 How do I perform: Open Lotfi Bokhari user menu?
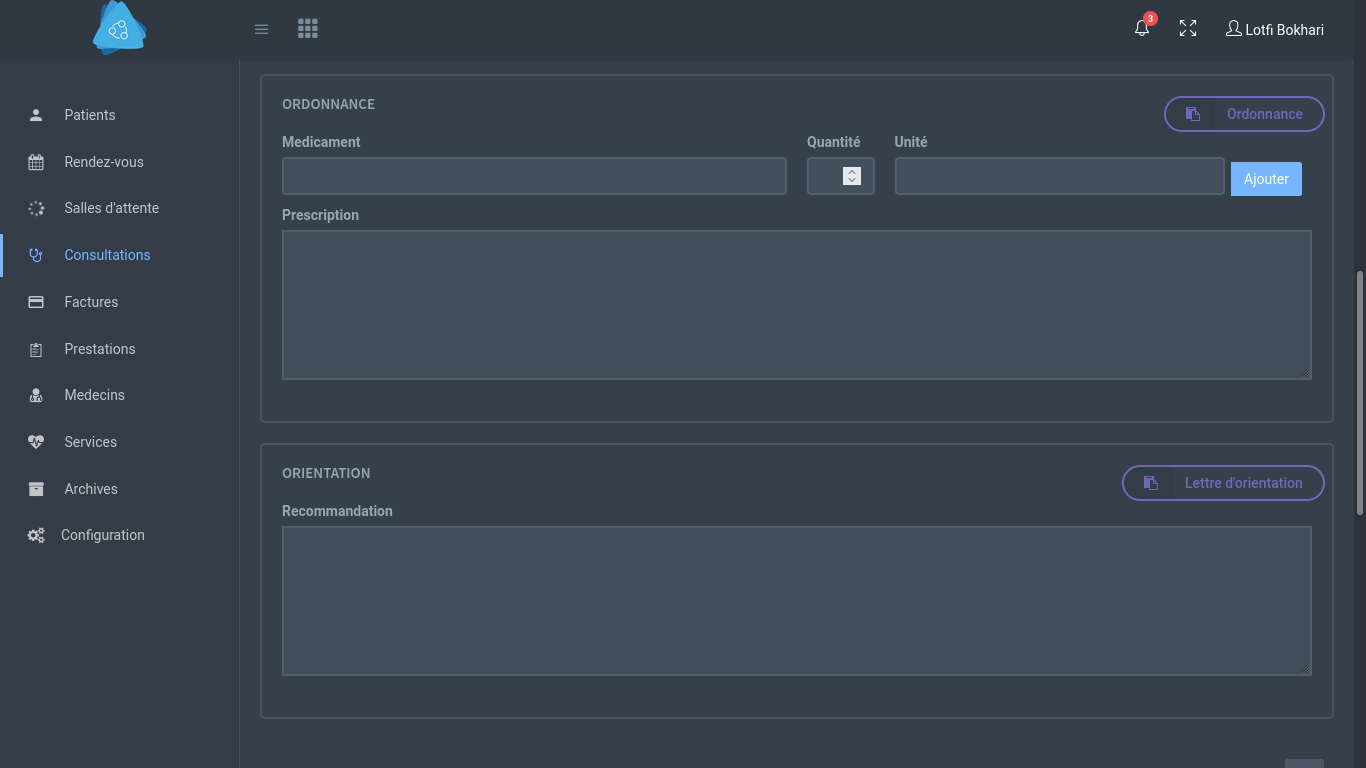click(x=1275, y=29)
